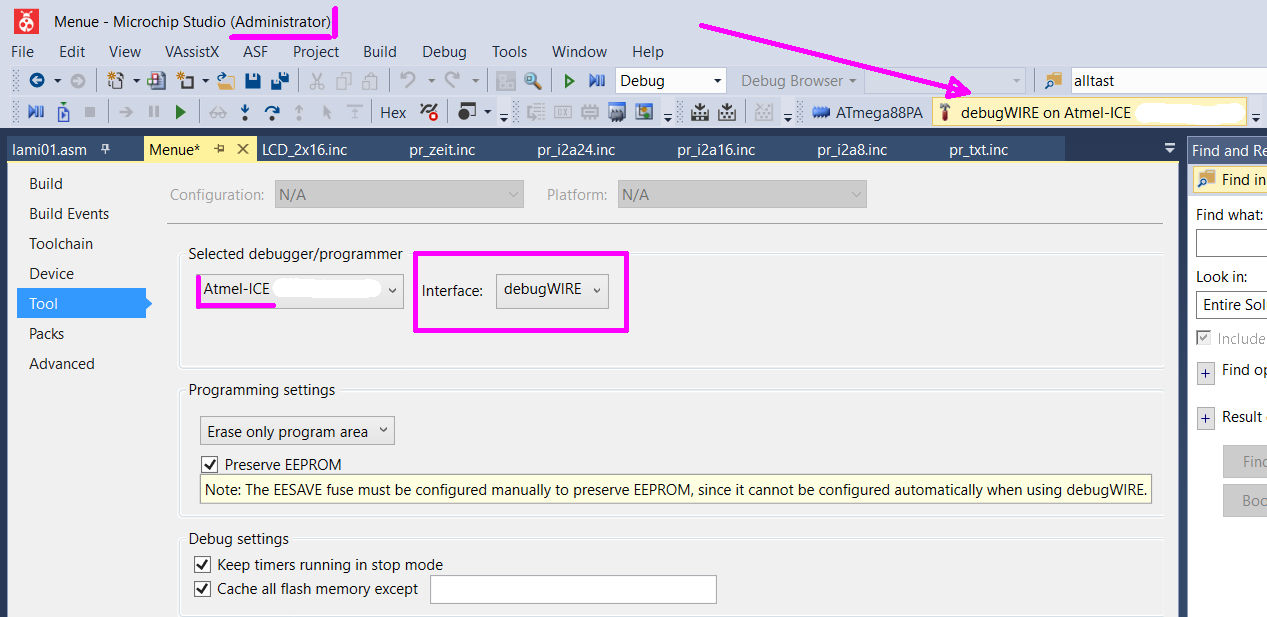
Task: Click the Step Into arrow icon
Action: (244, 112)
